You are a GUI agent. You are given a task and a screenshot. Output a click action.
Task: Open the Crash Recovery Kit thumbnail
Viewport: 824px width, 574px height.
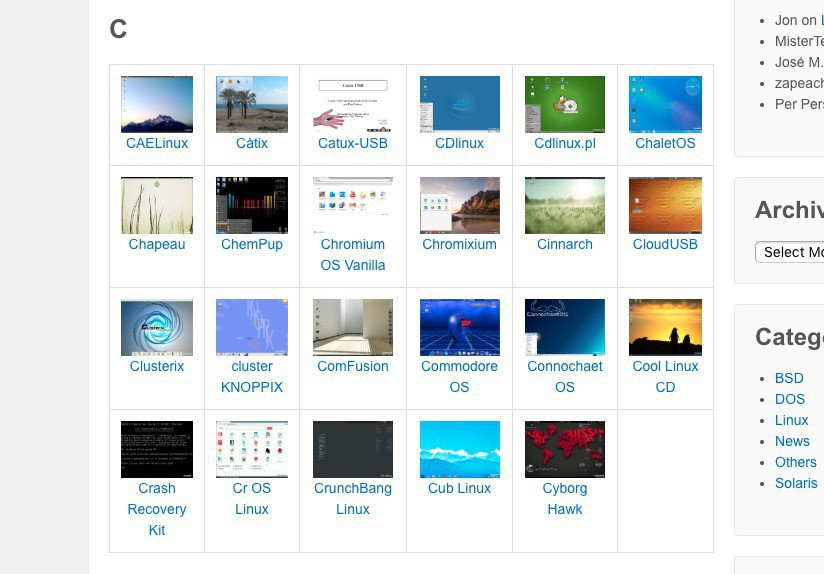[x=157, y=449]
